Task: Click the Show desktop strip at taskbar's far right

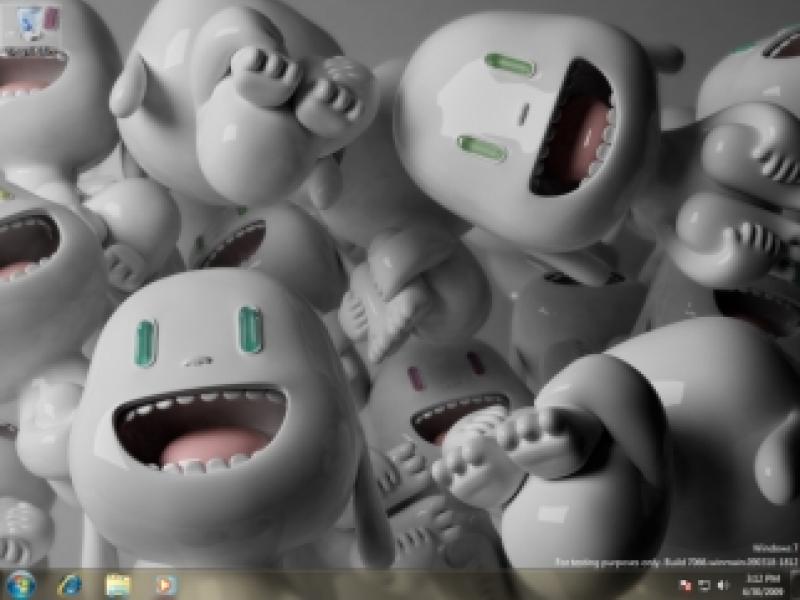Action: click(x=796, y=583)
